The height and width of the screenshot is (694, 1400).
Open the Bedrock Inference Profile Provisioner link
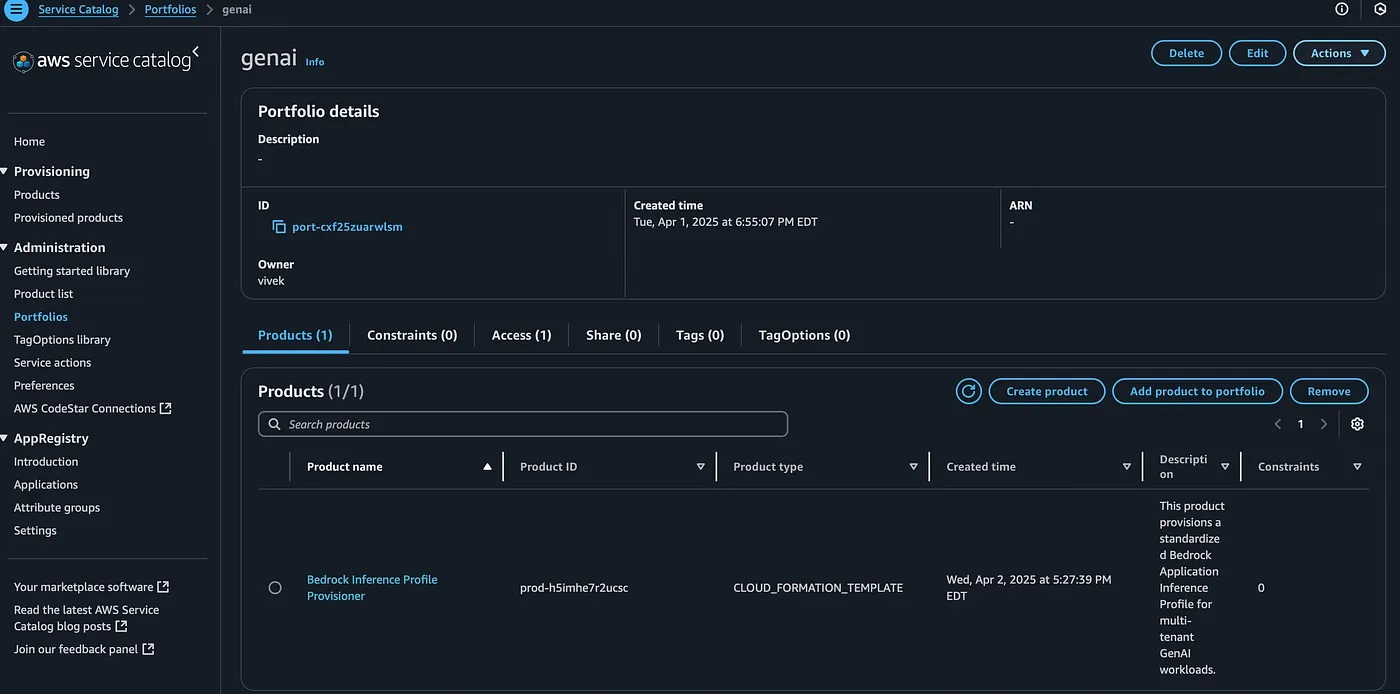coord(372,588)
